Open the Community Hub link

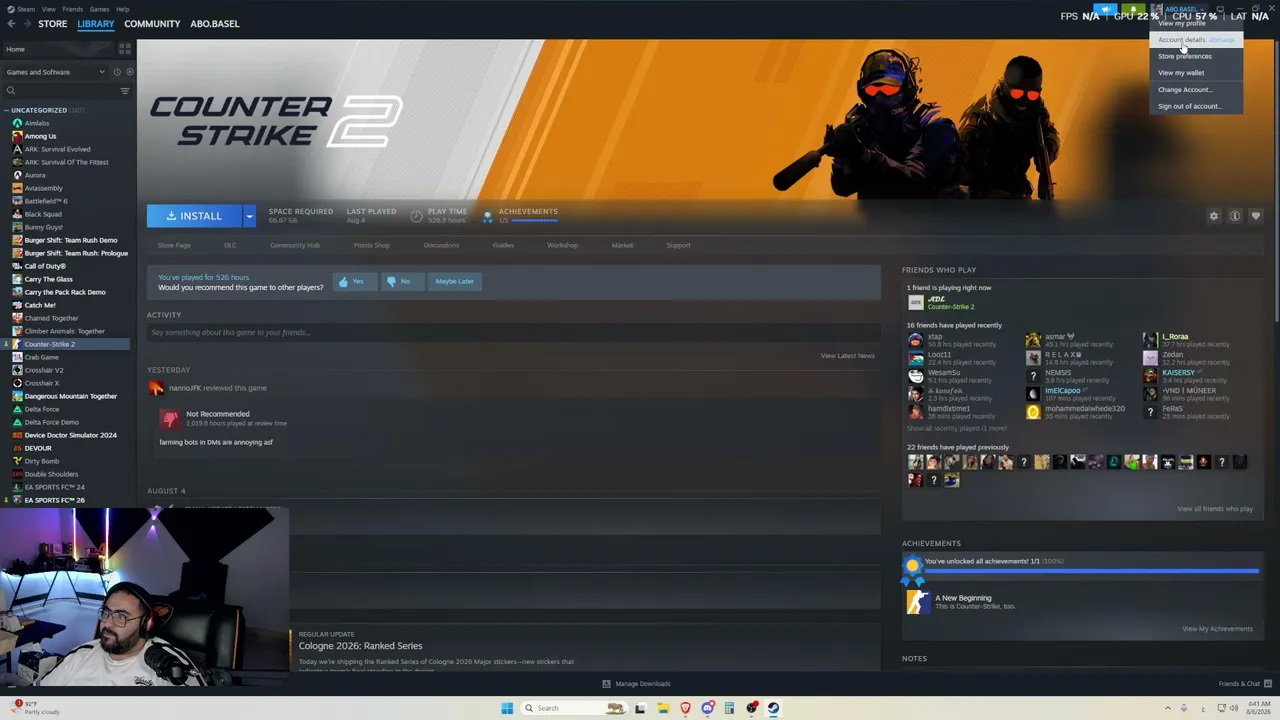coord(295,245)
